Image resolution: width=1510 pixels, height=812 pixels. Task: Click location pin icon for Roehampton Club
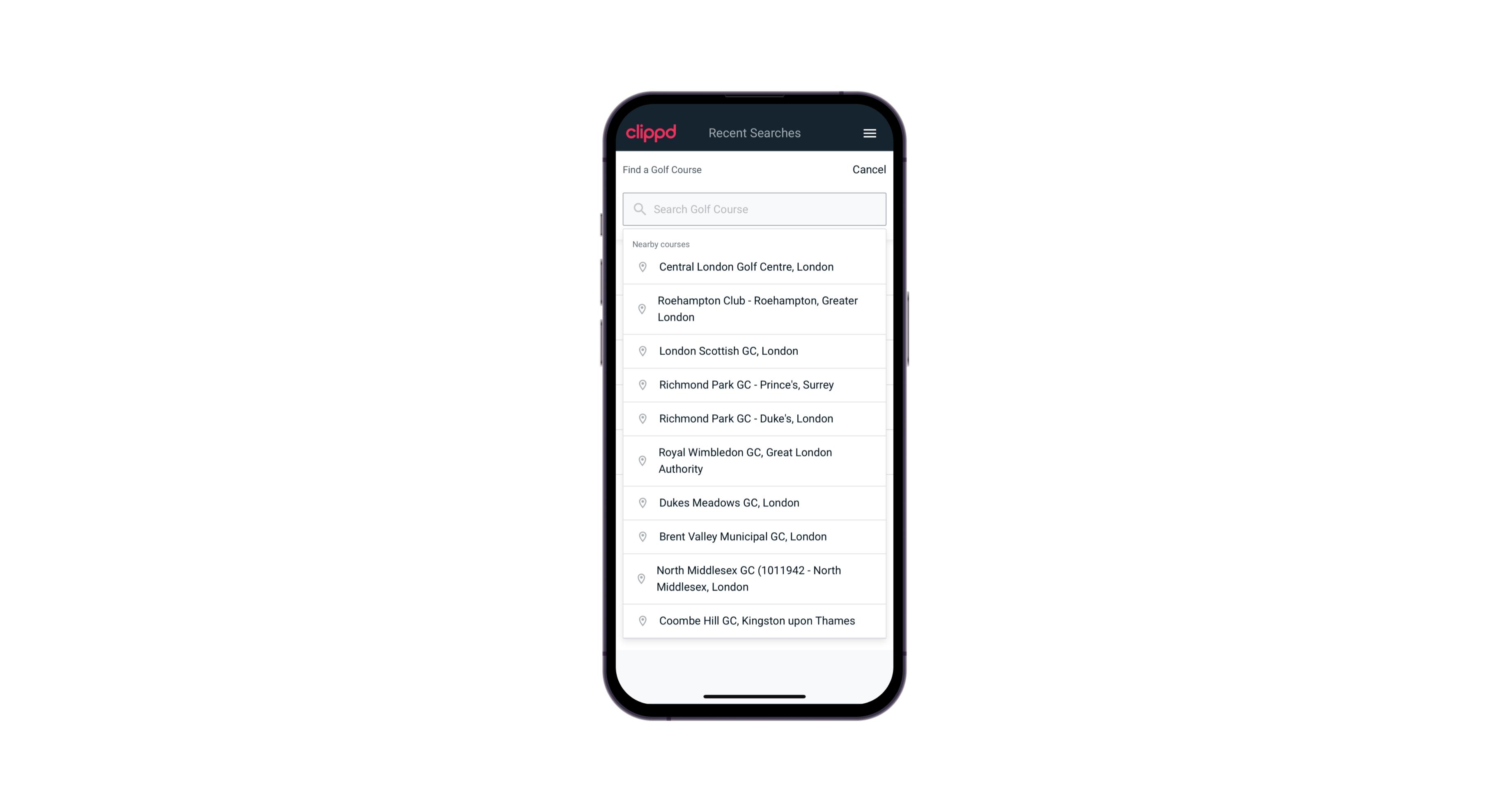[x=640, y=309]
